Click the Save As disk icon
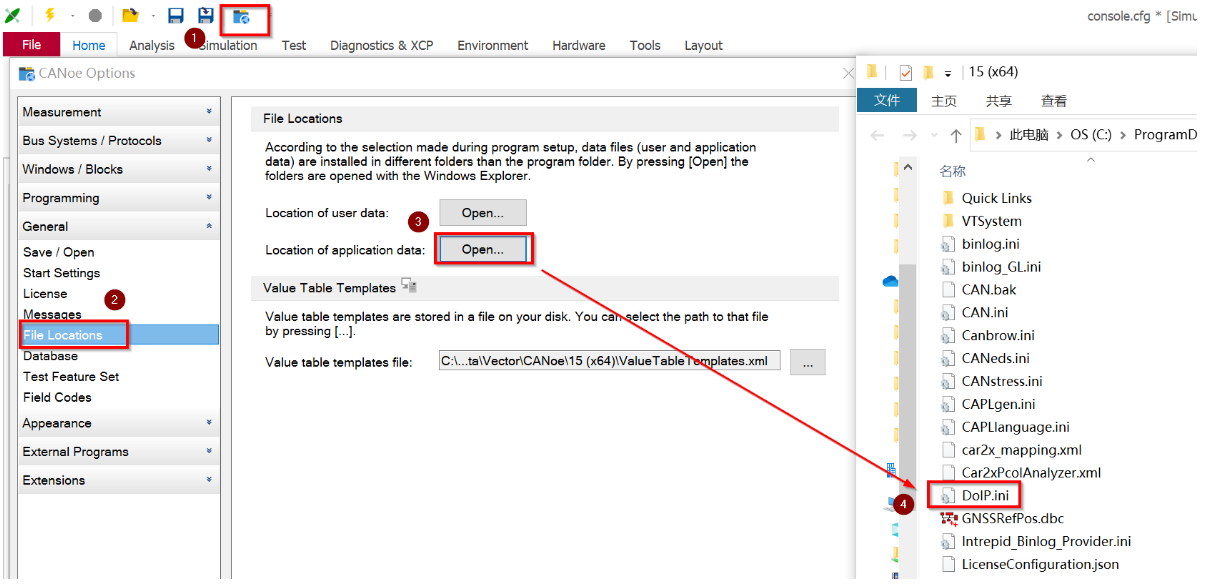Screen dimensions: 1212x584 click(x=206, y=15)
